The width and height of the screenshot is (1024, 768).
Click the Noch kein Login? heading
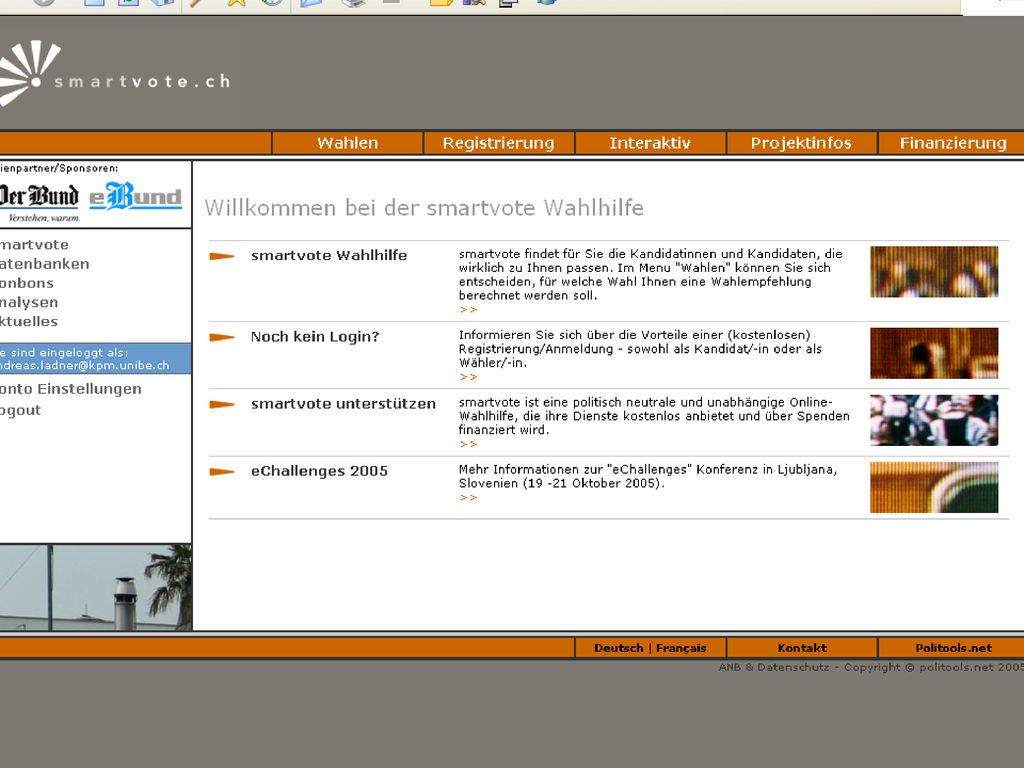click(315, 337)
